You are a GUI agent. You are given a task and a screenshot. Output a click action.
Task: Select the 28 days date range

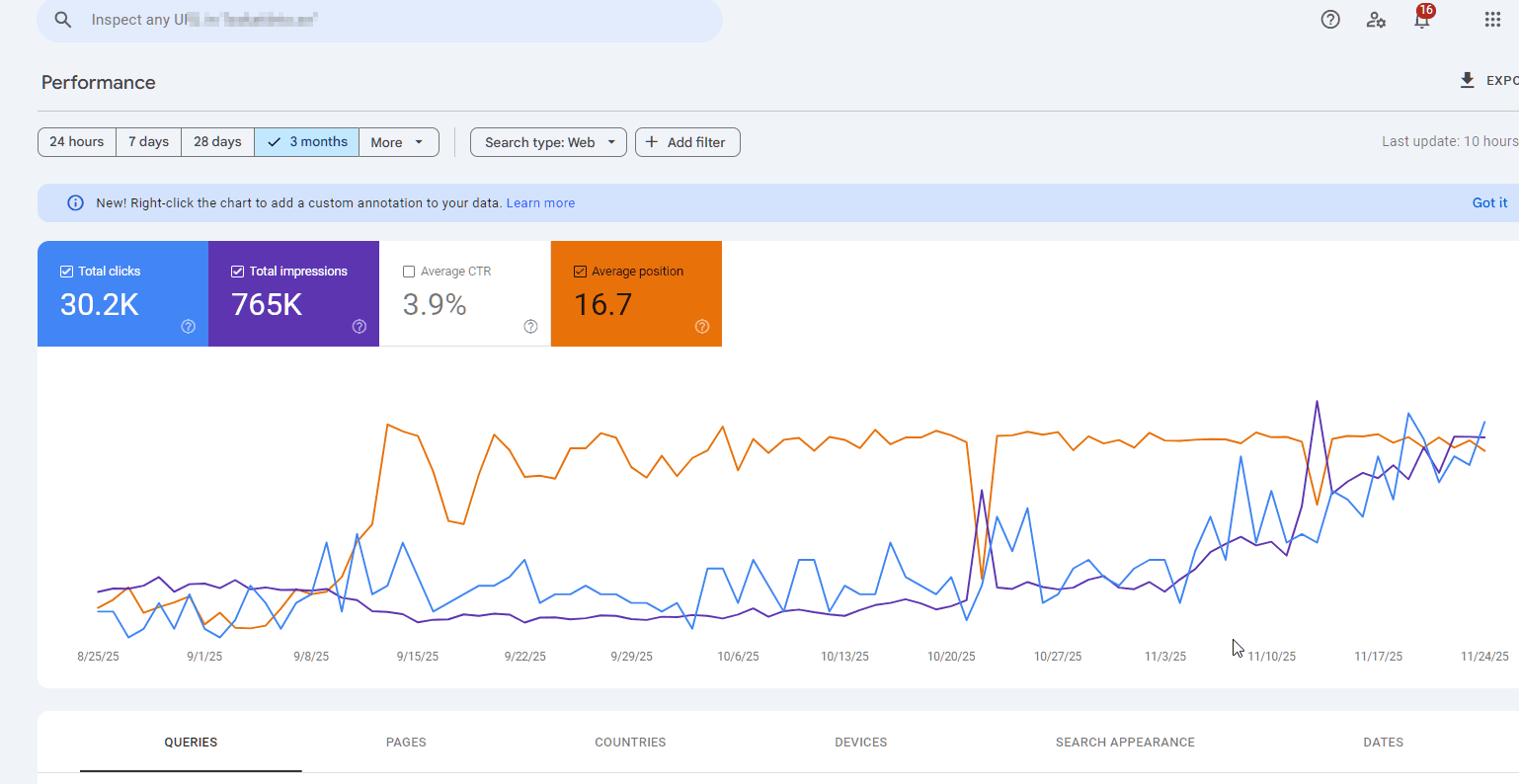click(217, 142)
